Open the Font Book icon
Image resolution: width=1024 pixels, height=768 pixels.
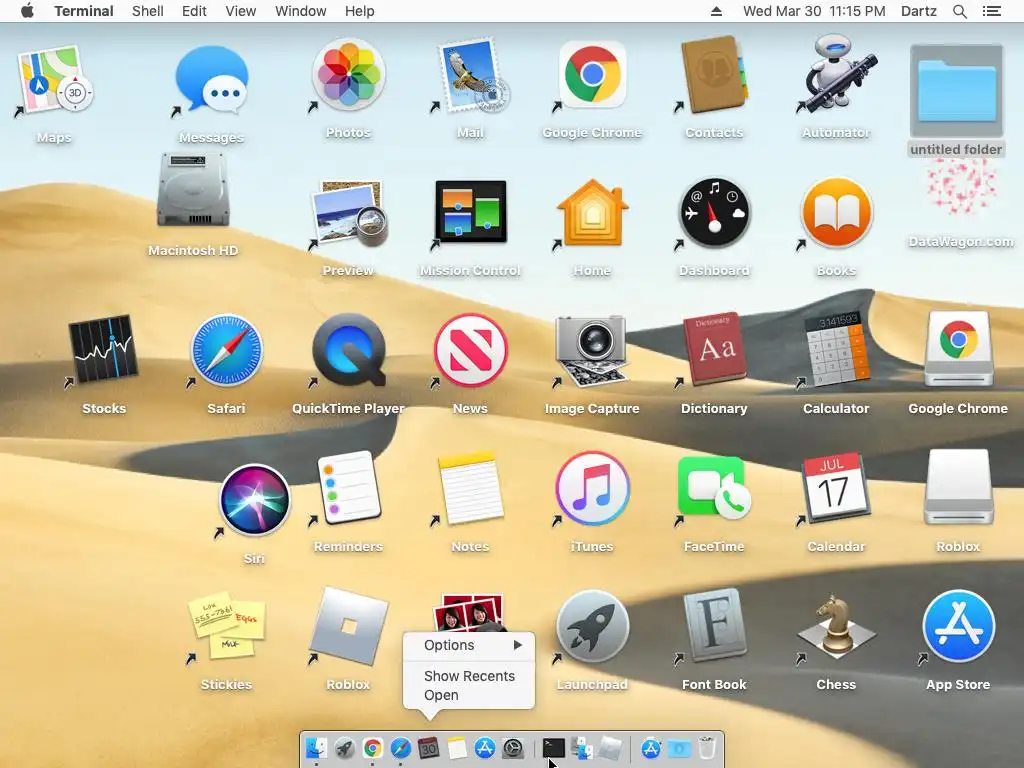(x=714, y=626)
